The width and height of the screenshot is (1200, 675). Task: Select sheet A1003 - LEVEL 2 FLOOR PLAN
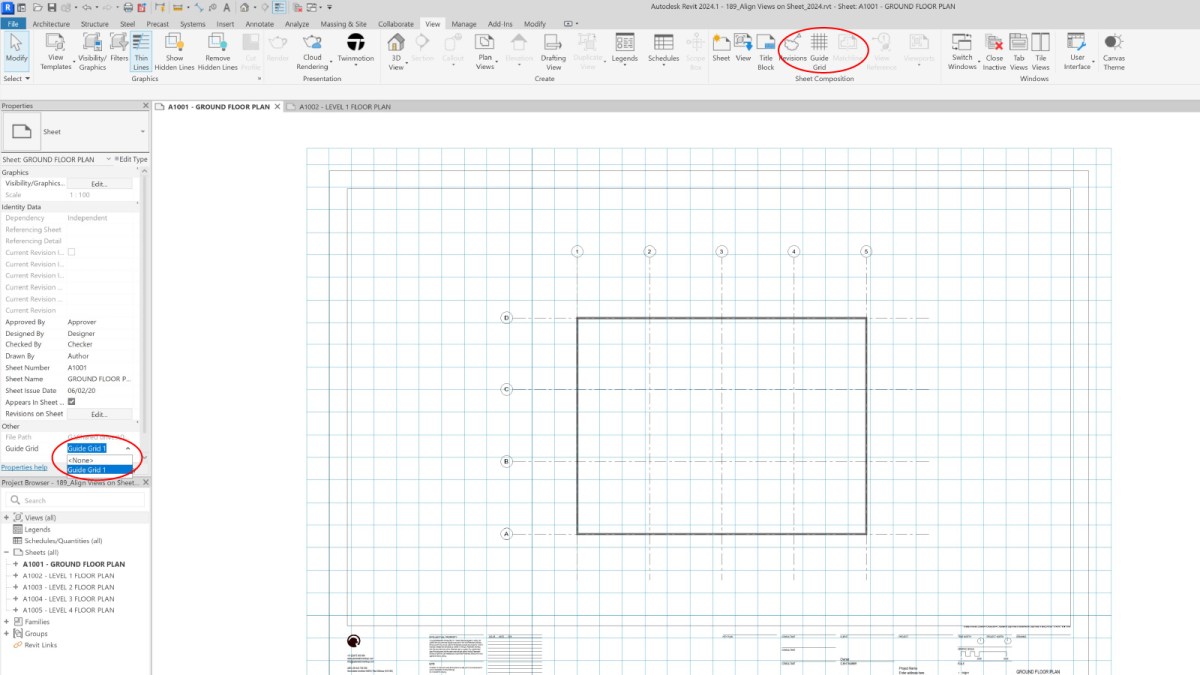(68, 587)
